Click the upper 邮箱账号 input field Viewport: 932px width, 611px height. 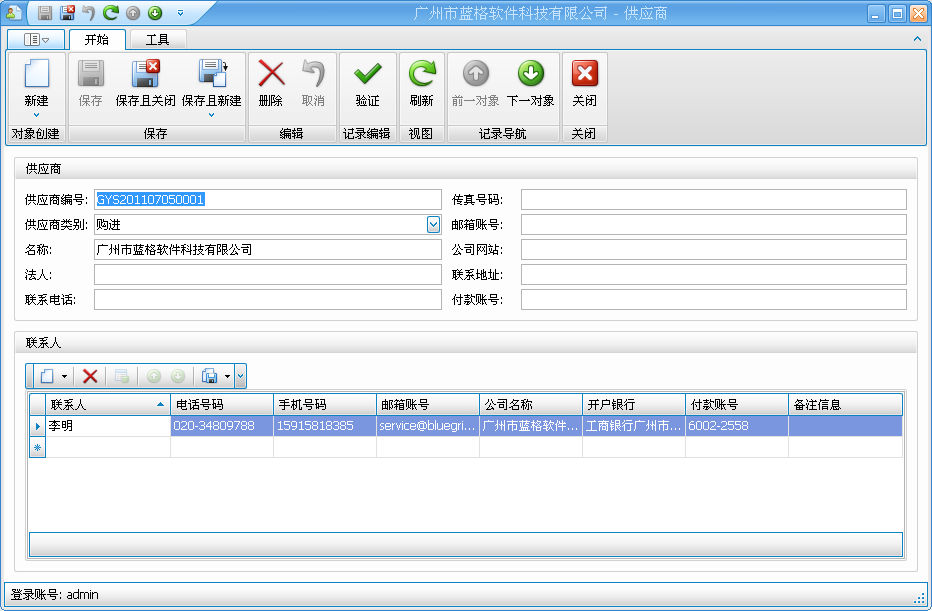tap(713, 225)
